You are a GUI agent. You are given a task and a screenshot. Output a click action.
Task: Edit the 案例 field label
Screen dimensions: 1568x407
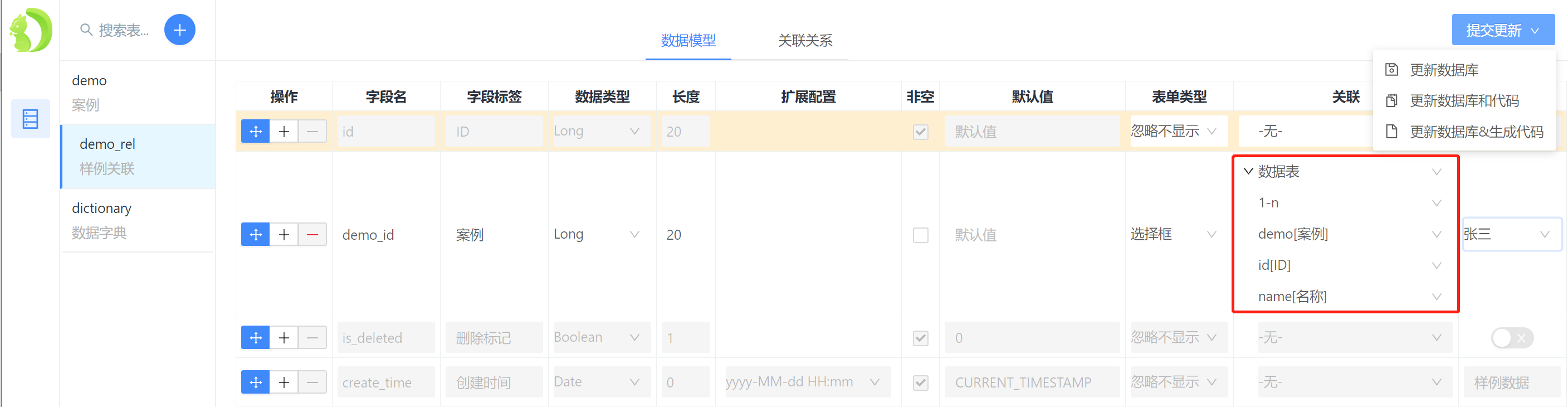coord(494,235)
